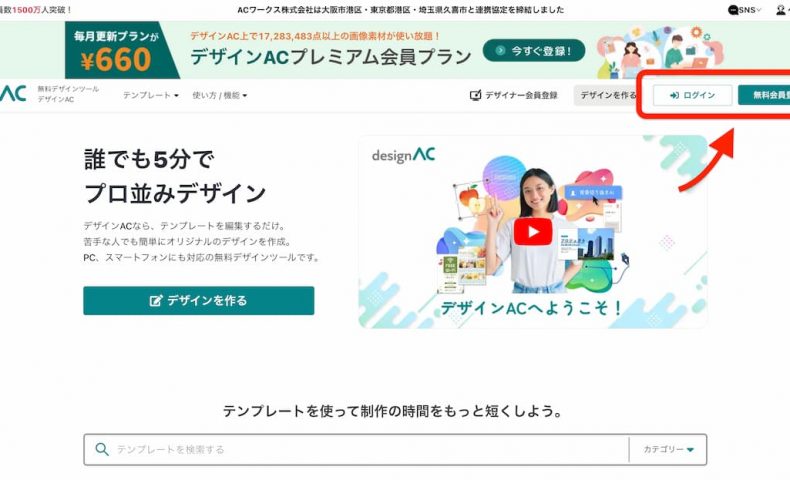Click the AC logo in the header
Image resolution: width=790 pixels, height=480 pixels.
(x=13, y=94)
